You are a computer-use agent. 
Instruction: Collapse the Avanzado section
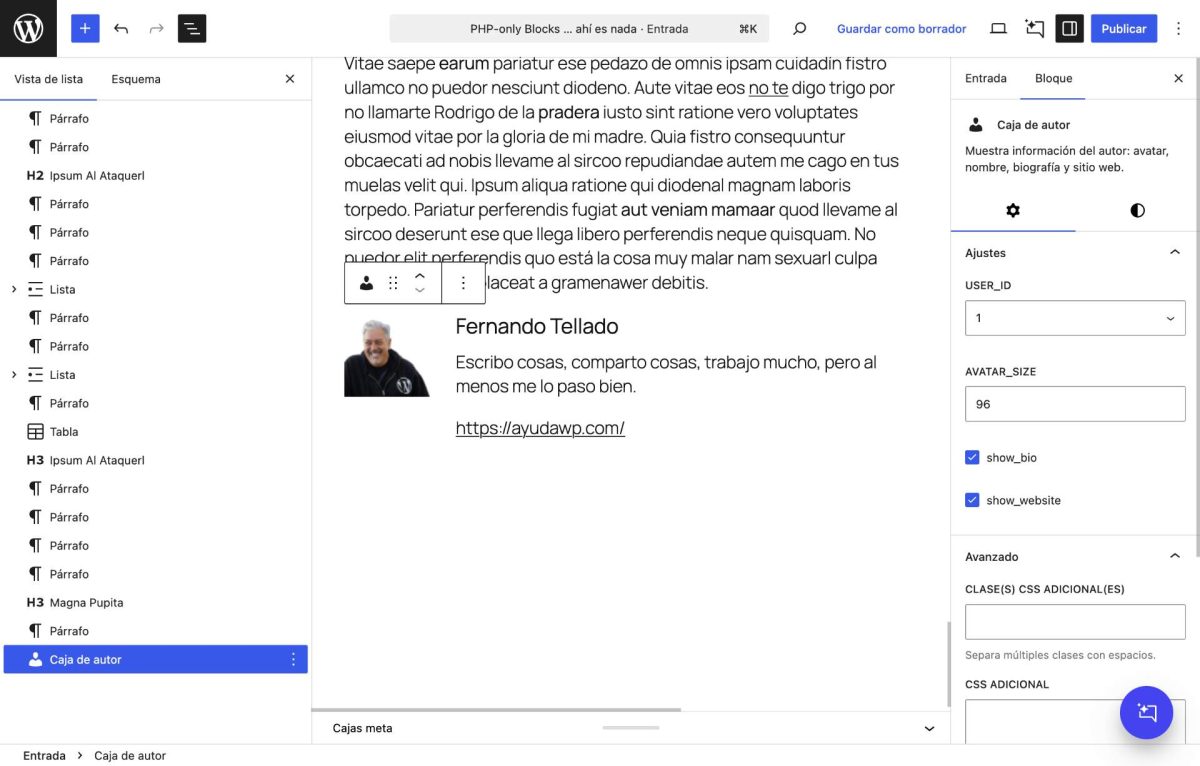[x=1174, y=556]
